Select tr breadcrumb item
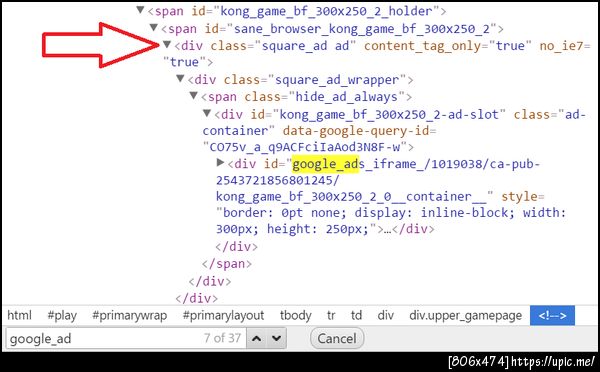 click(x=331, y=315)
